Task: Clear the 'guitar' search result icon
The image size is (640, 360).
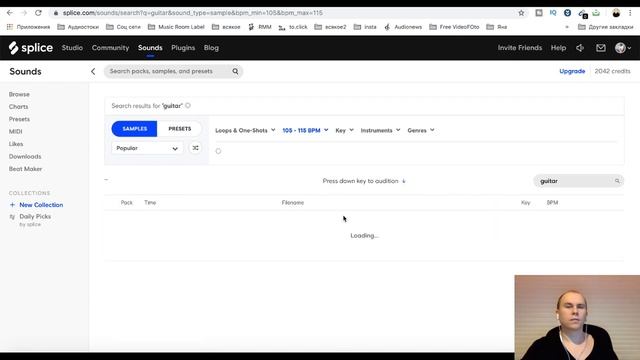Action: coord(188,106)
